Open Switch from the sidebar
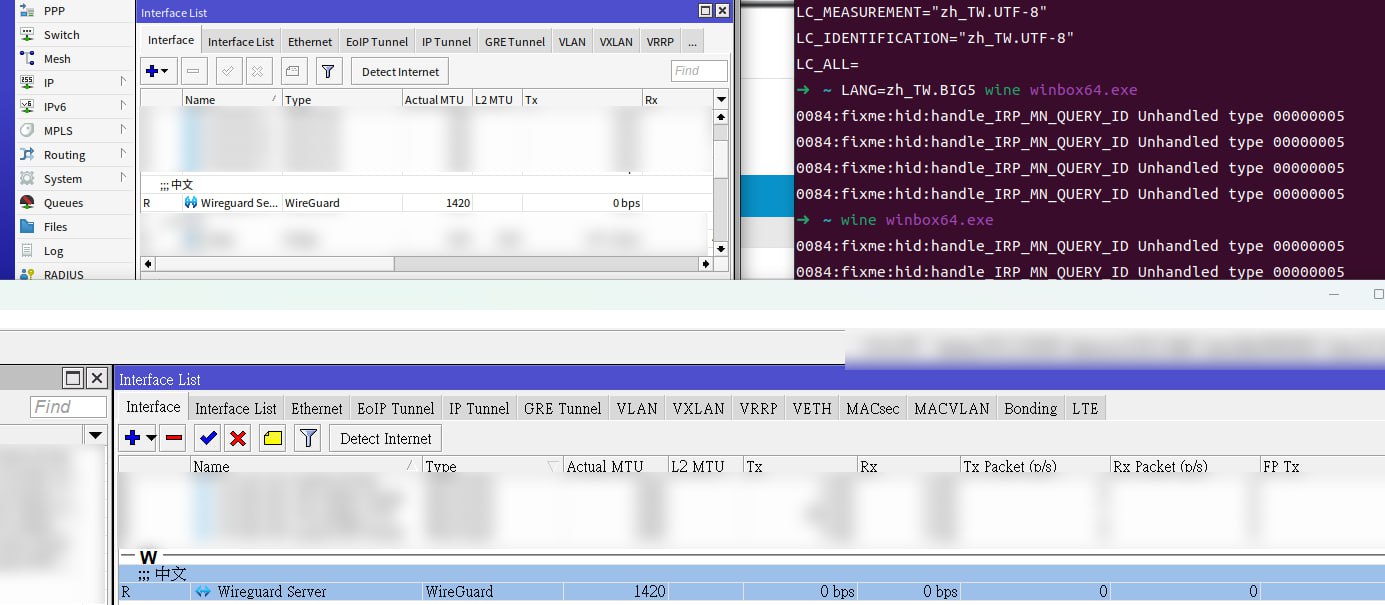Screen dimensions: 1385x605 (61, 35)
